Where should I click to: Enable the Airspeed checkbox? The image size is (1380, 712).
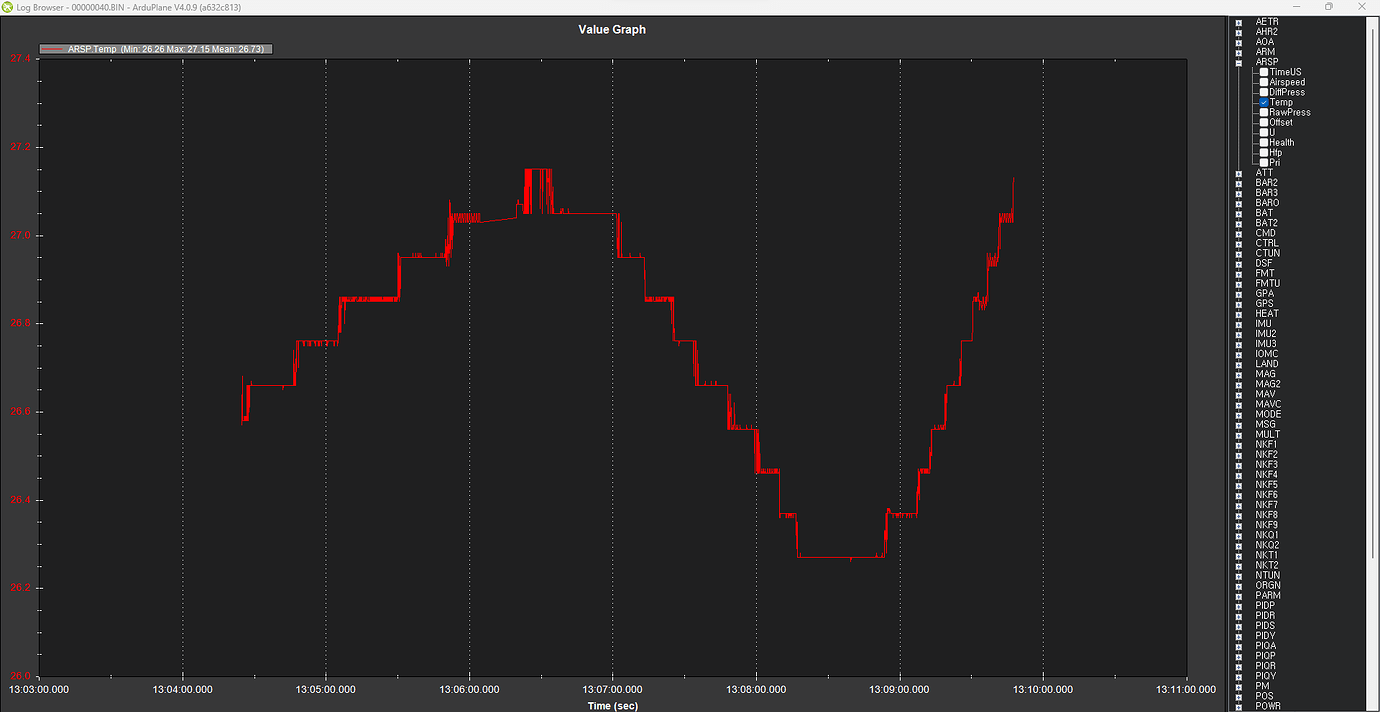pyautogui.click(x=1264, y=82)
